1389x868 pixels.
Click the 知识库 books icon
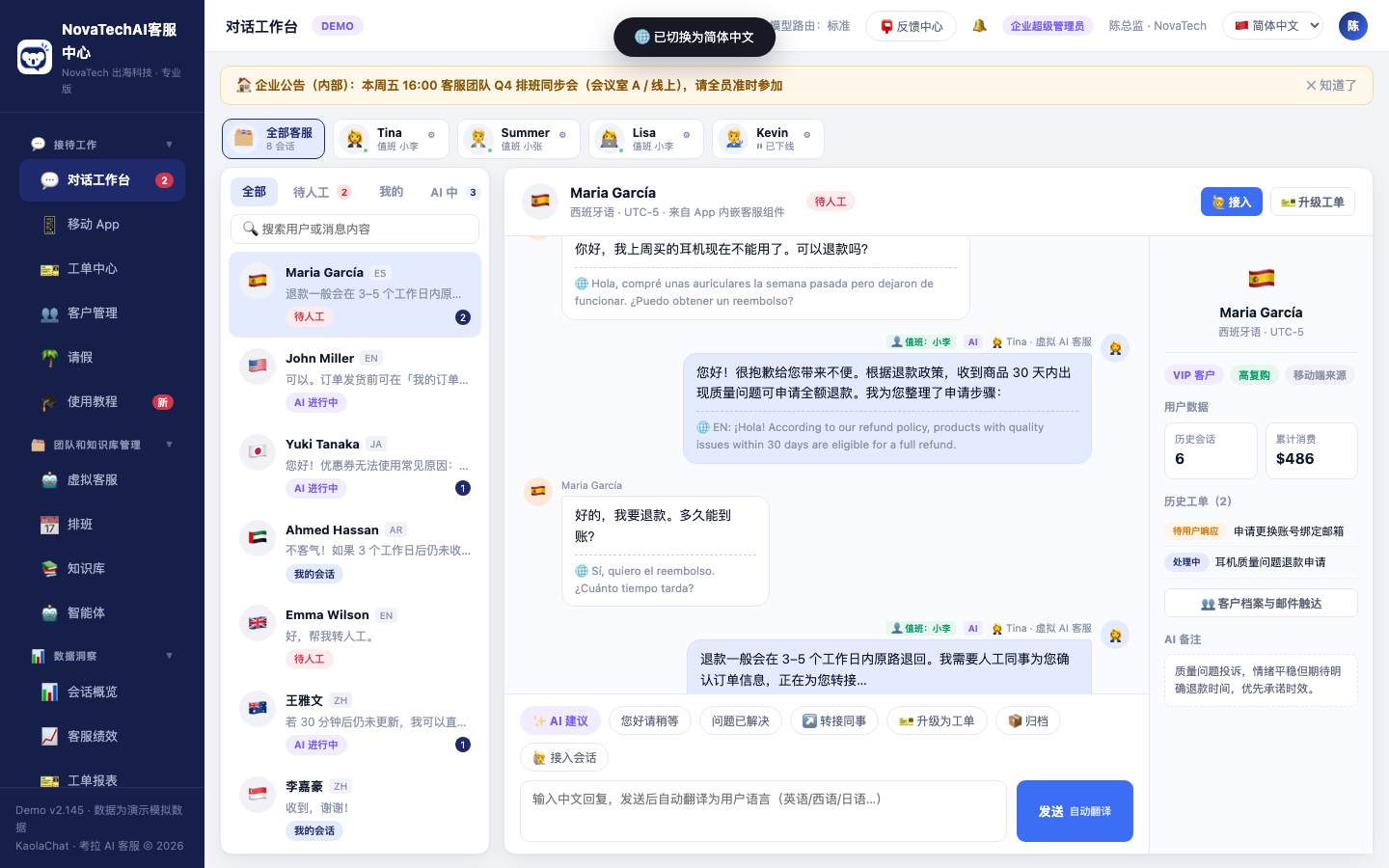[x=49, y=569]
